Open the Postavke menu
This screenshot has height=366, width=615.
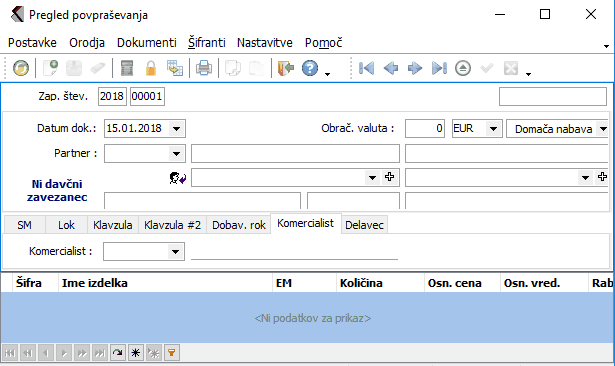[x=32, y=42]
